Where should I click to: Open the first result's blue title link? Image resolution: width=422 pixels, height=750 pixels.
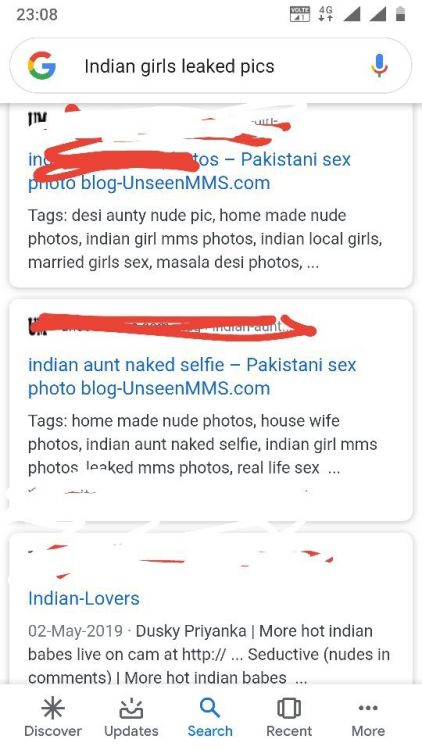point(189,171)
